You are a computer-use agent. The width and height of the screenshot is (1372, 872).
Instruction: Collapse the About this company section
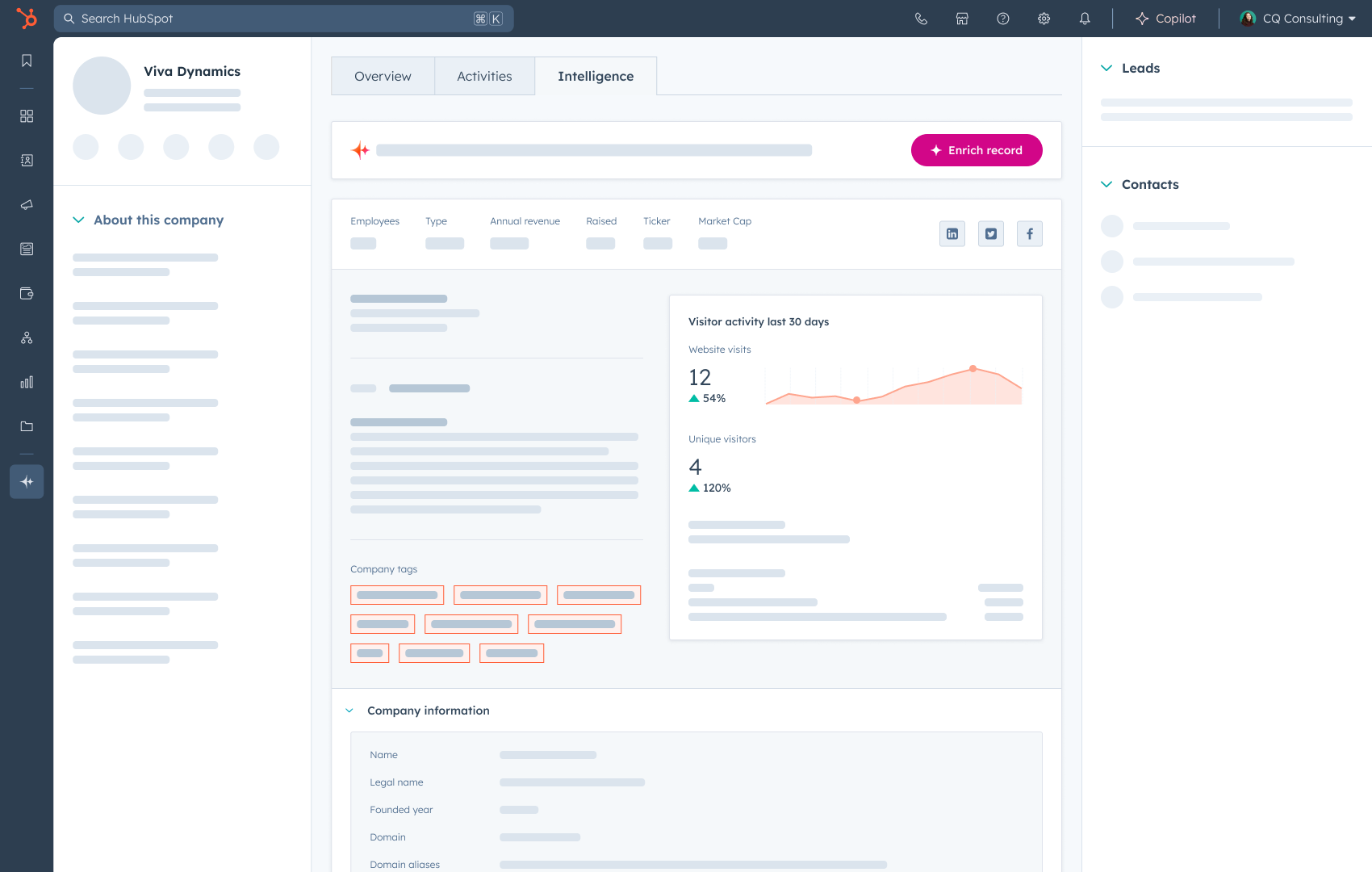(x=78, y=220)
